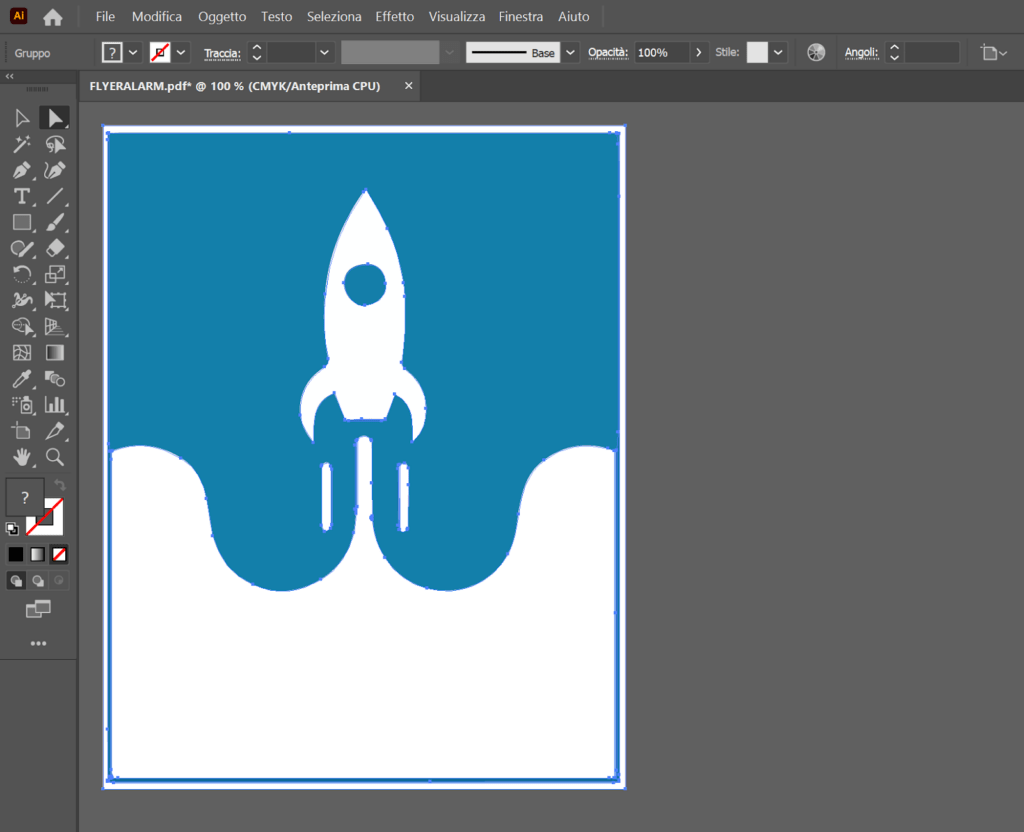Select the Zoom magnifier tool
This screenshot has width=1024, height=832.
tap(55, 457)
